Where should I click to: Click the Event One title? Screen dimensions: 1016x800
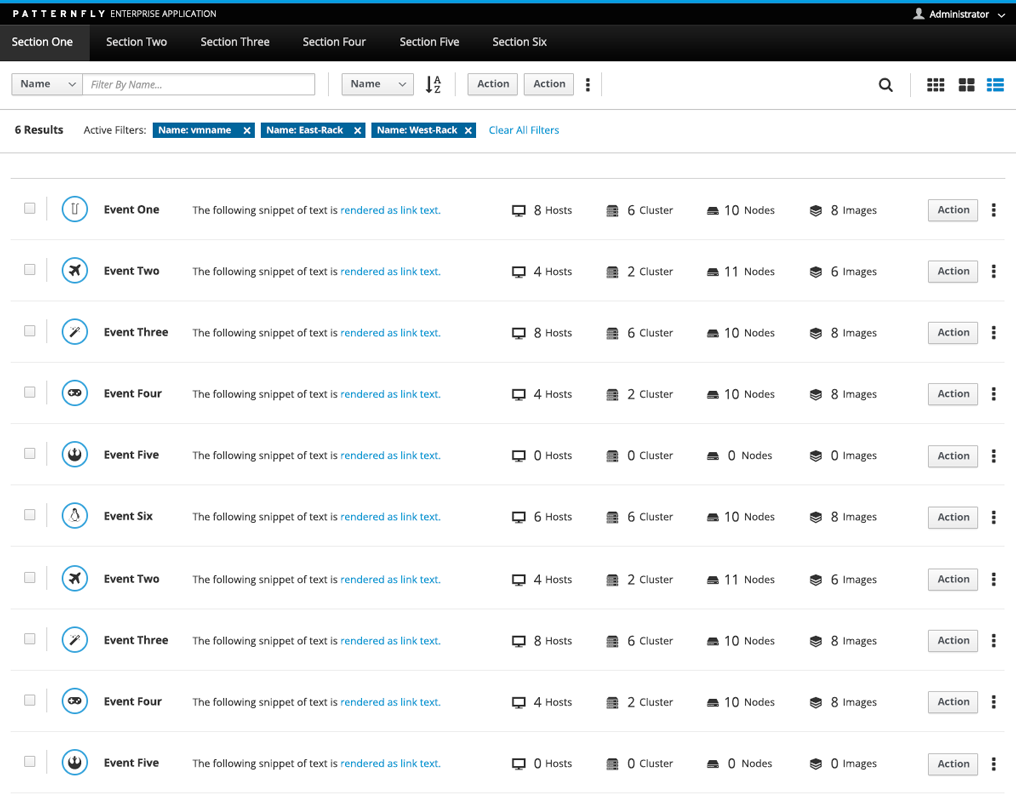pos(132,210)
